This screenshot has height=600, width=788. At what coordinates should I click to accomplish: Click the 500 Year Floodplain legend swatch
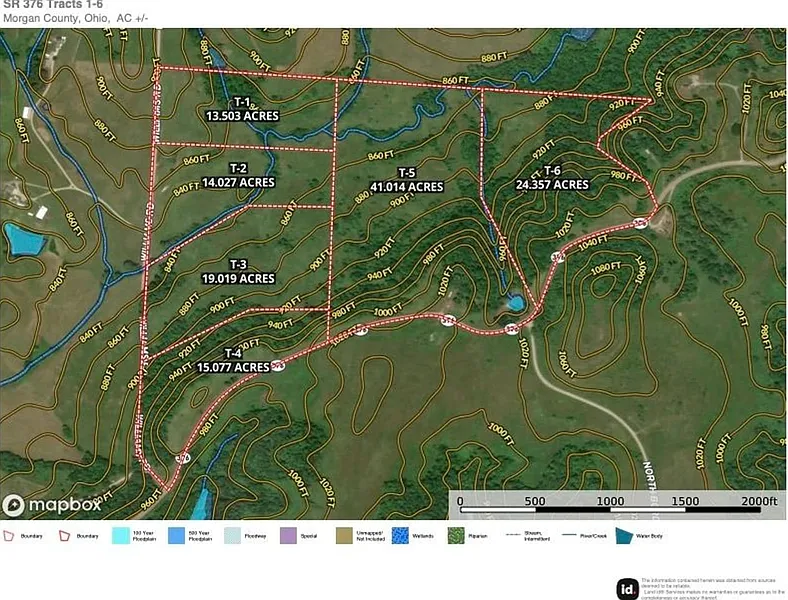[177, 536]
